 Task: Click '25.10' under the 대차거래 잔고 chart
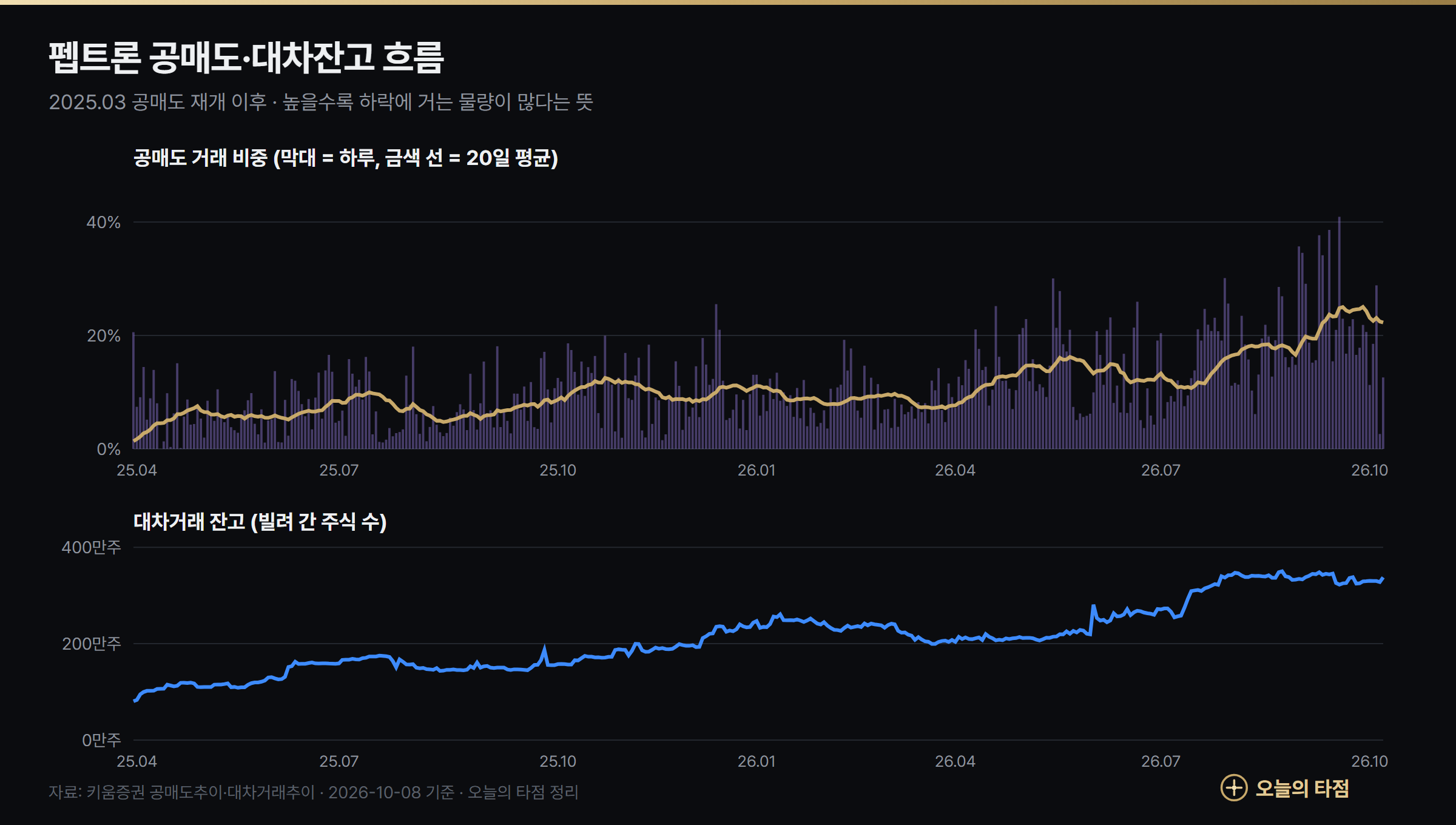(558, 761)
